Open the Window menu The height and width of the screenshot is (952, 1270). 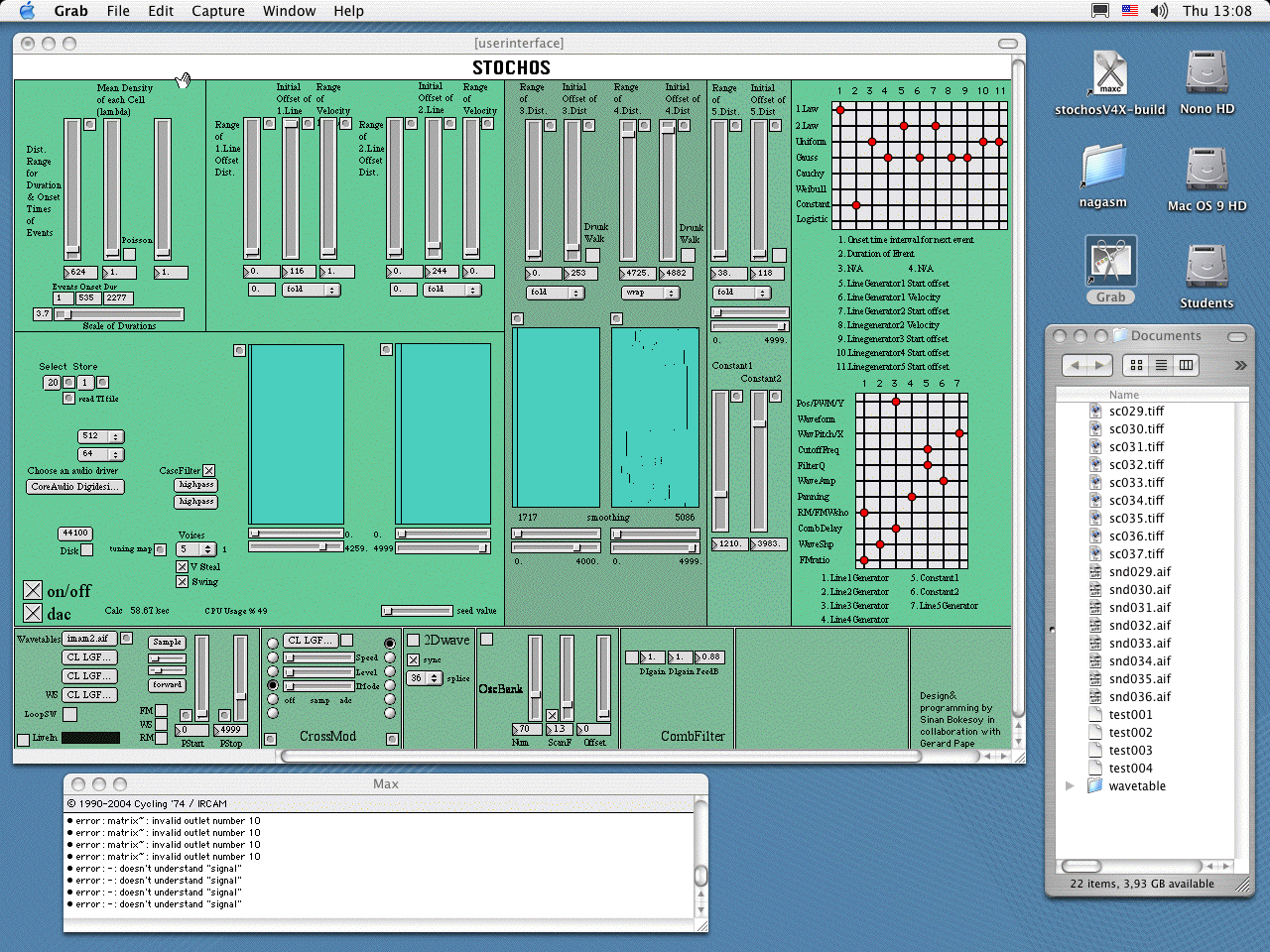pos(289,11)
